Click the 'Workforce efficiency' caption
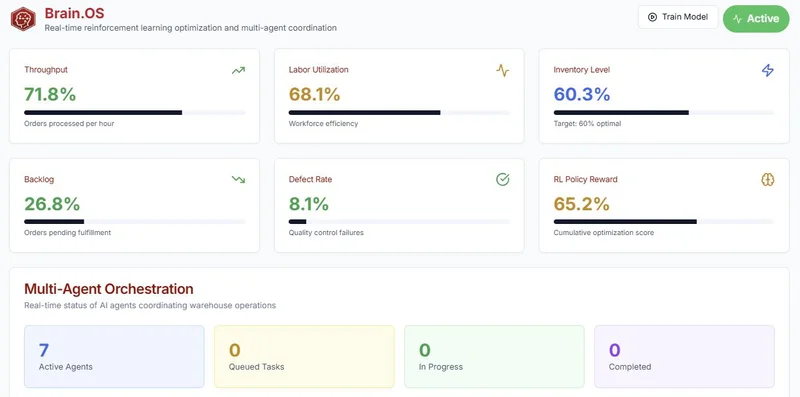The width and height of the screenshot is (800, 397). (x=323, y=123)
